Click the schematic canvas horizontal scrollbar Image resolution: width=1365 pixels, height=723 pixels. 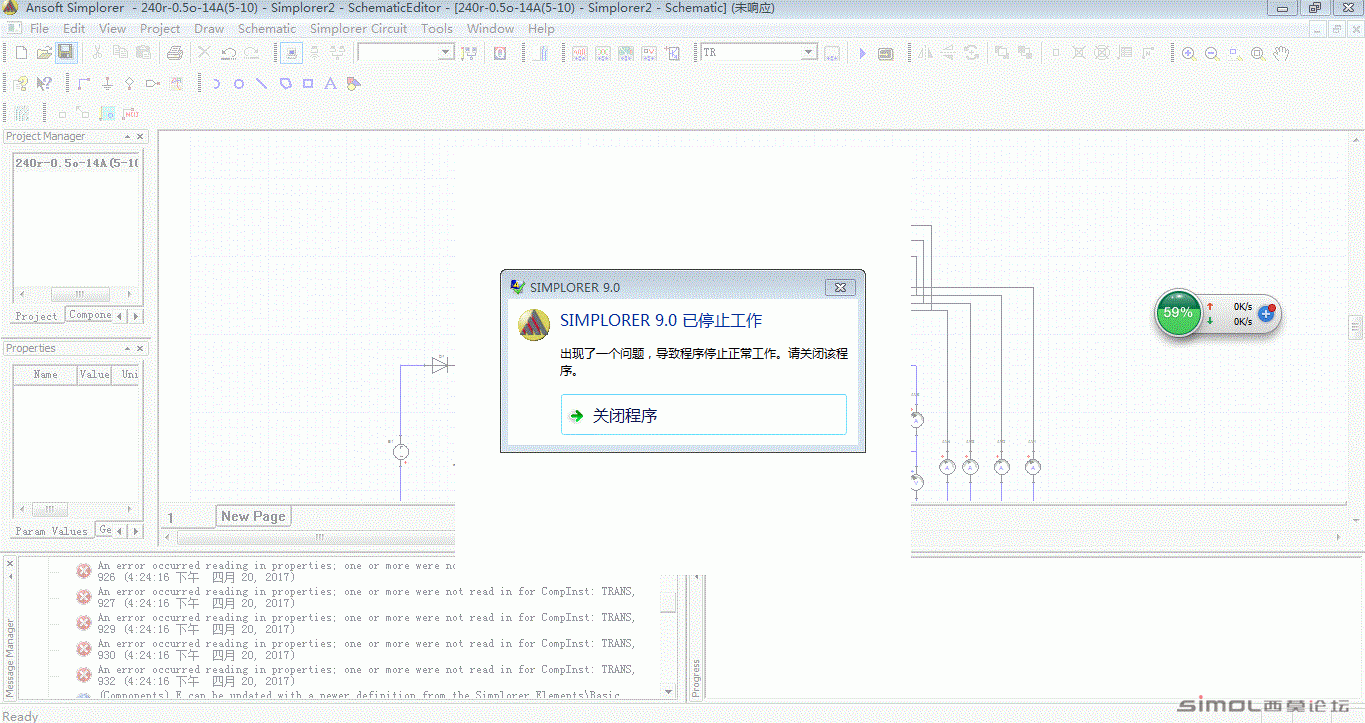pos(319,537)
